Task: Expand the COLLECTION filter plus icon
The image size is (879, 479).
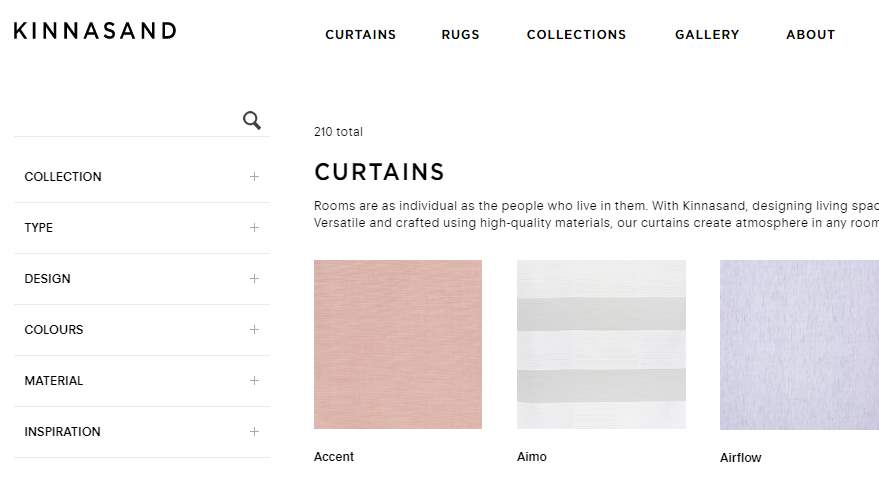Action: (x=254, y=177)
